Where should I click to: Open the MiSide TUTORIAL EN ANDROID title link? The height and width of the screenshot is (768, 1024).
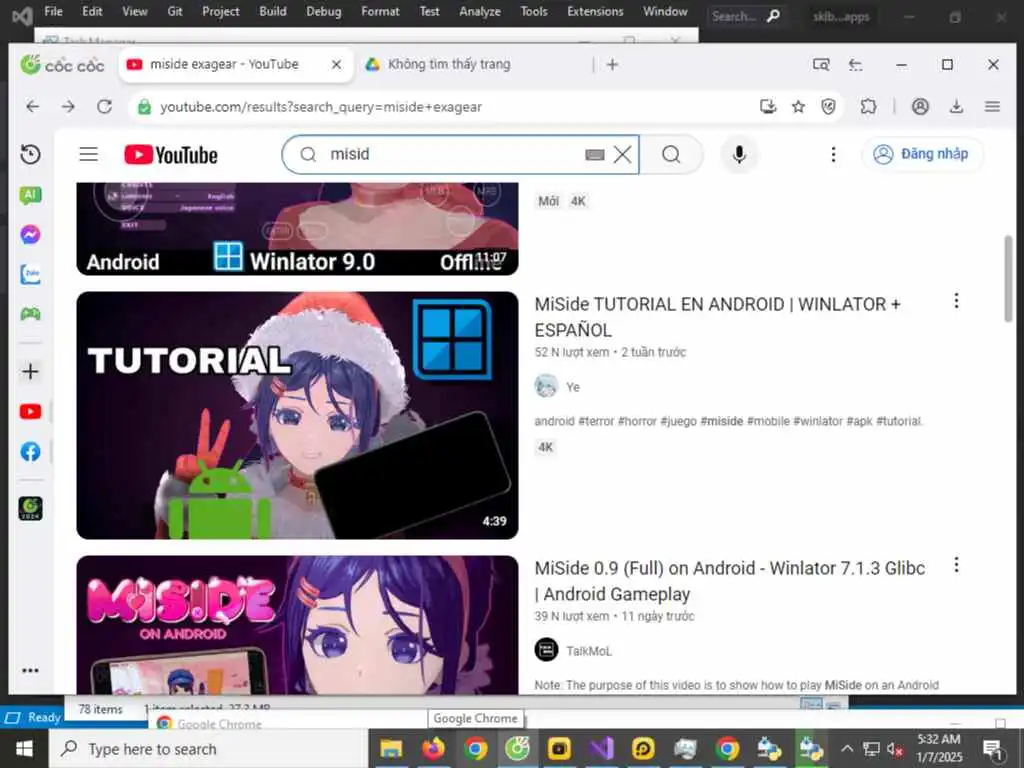tap(718, 317)
